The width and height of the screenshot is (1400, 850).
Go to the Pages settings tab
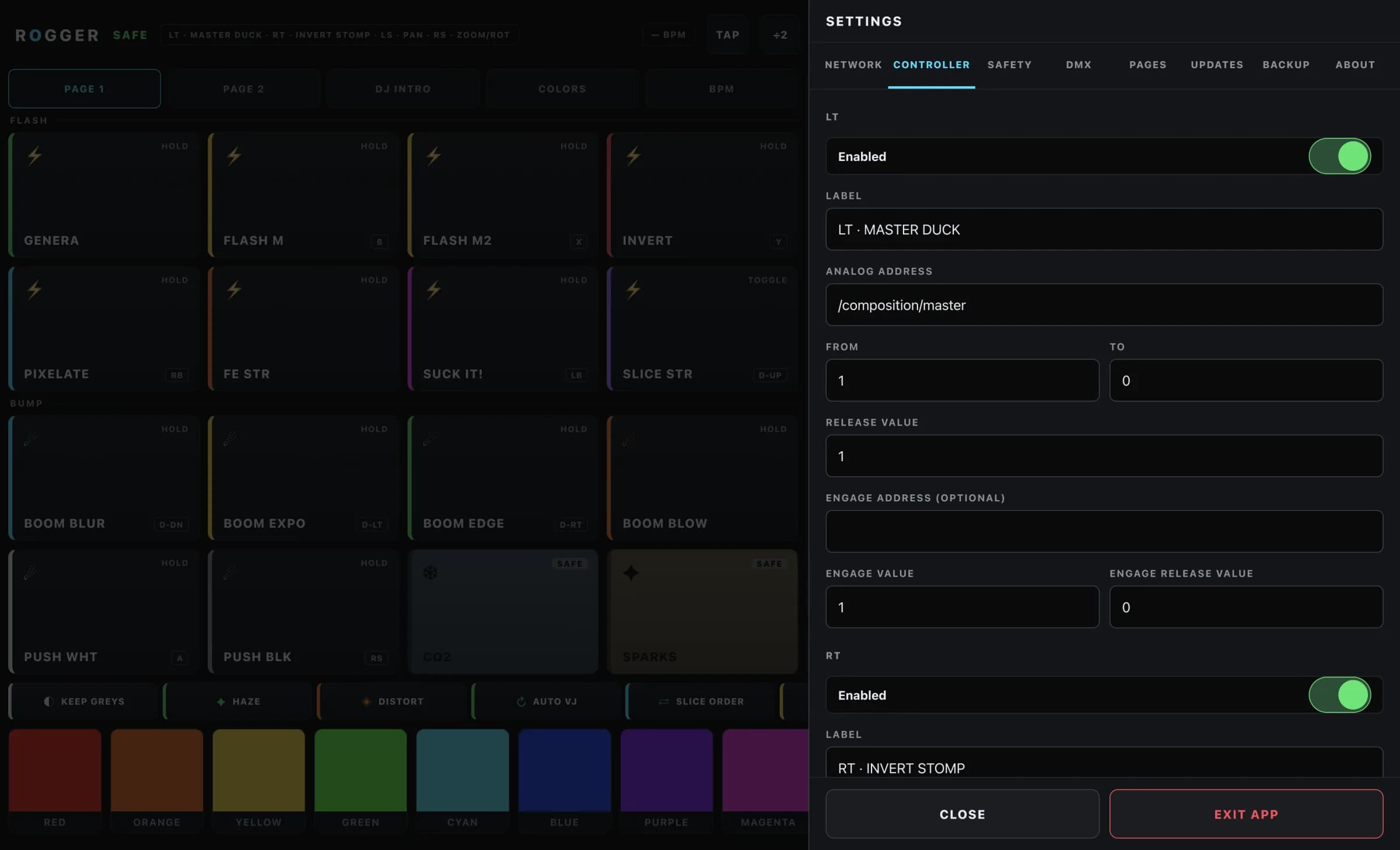click(1147, 65)
